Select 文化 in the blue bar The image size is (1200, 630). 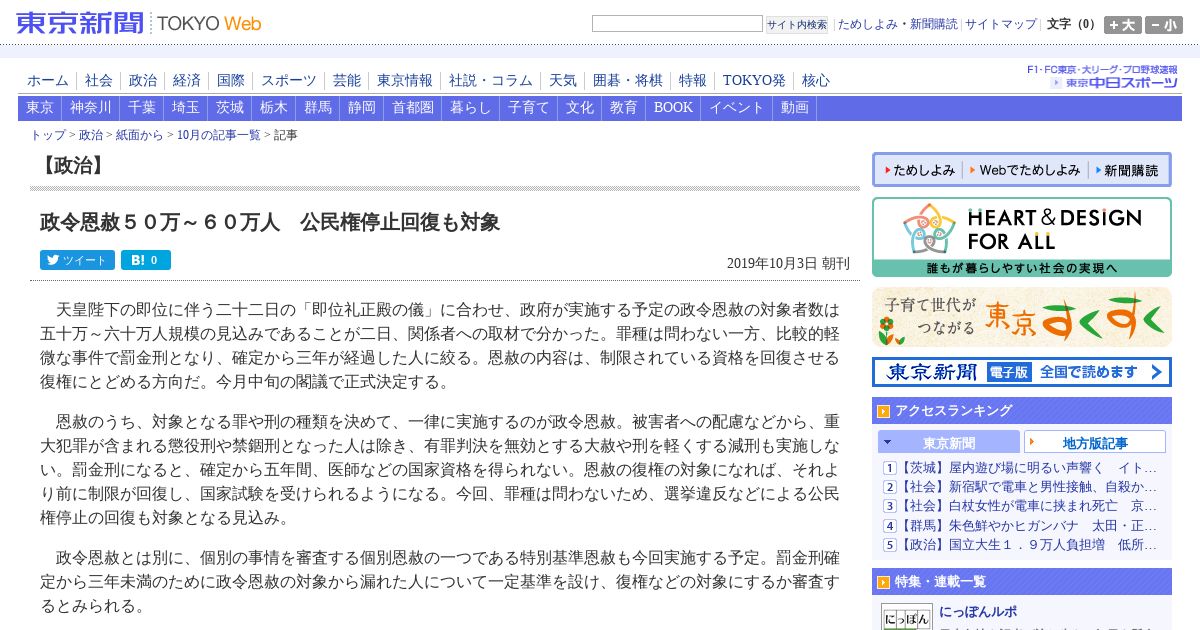pyautogui.click(x=580, y=108)
